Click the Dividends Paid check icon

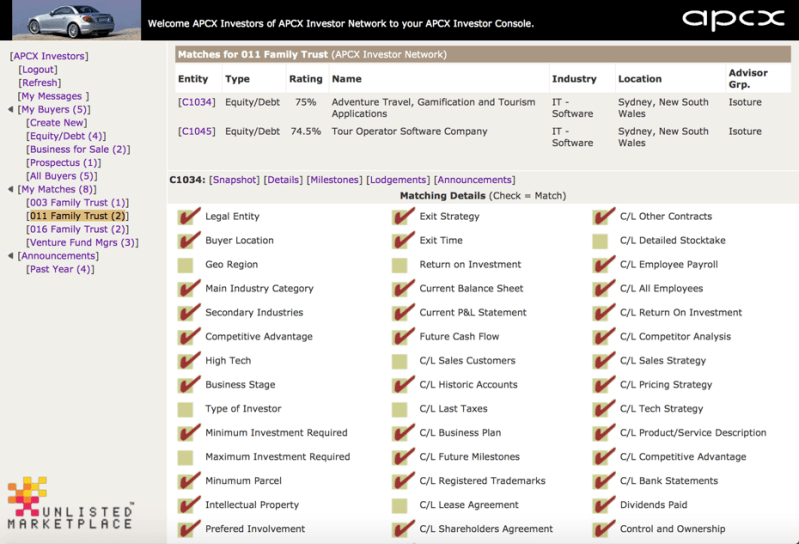click(604, 505)
